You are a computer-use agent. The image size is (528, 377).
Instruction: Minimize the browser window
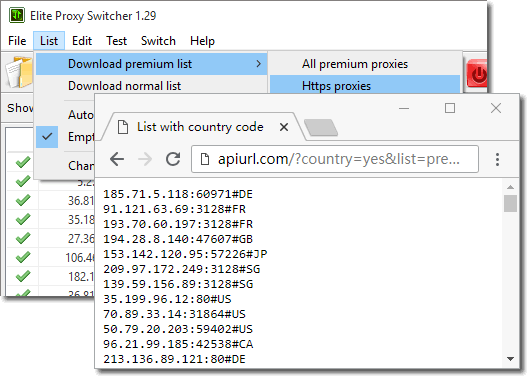click(404, 108)
